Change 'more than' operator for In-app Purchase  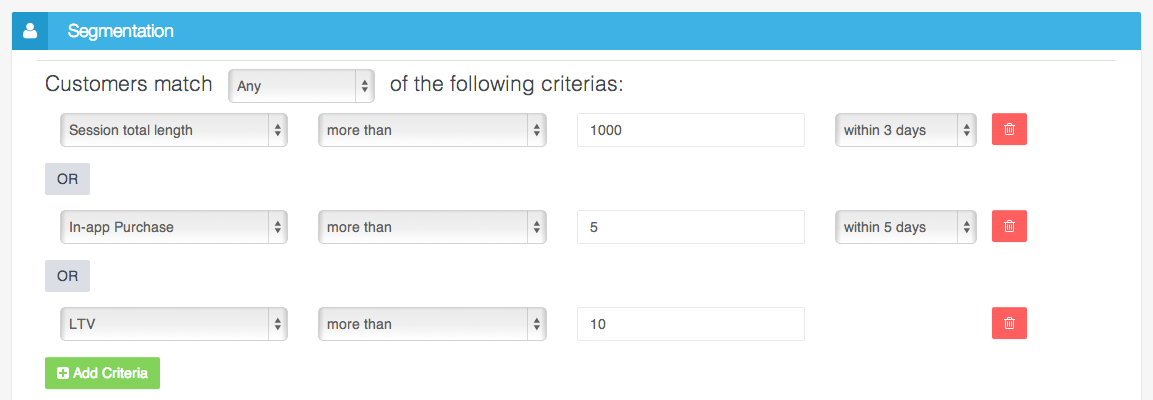point(432,227)
